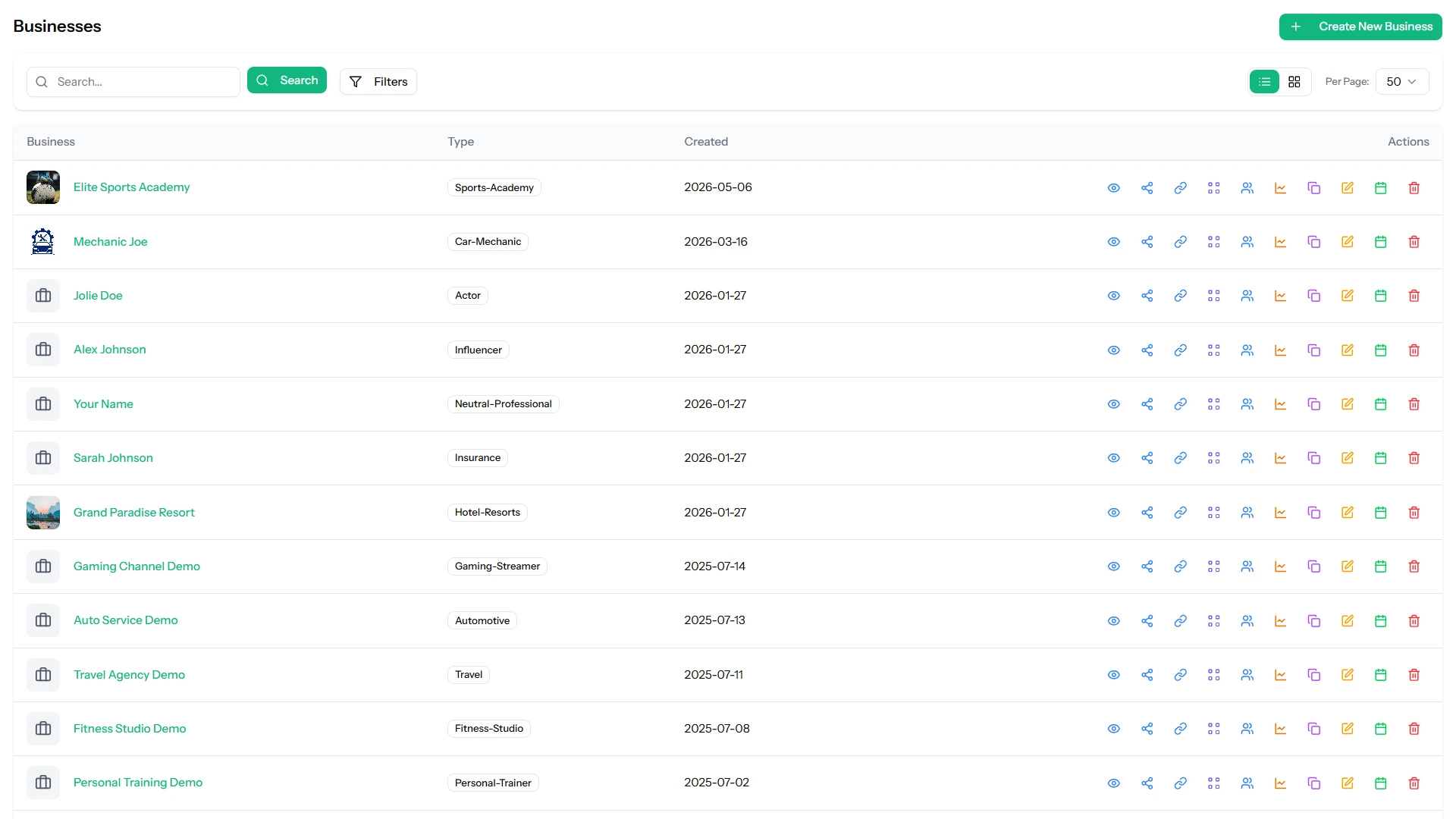Click the Neutral-Professional type tag
The image size is (1456, 819).
point(503,404)
